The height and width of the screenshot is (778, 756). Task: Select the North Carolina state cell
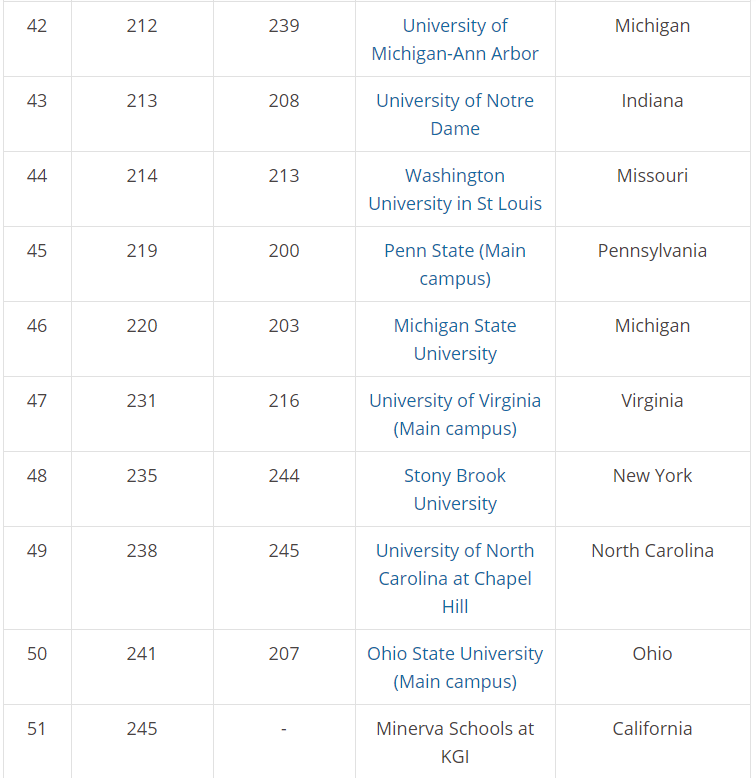[x=652, y=578]
